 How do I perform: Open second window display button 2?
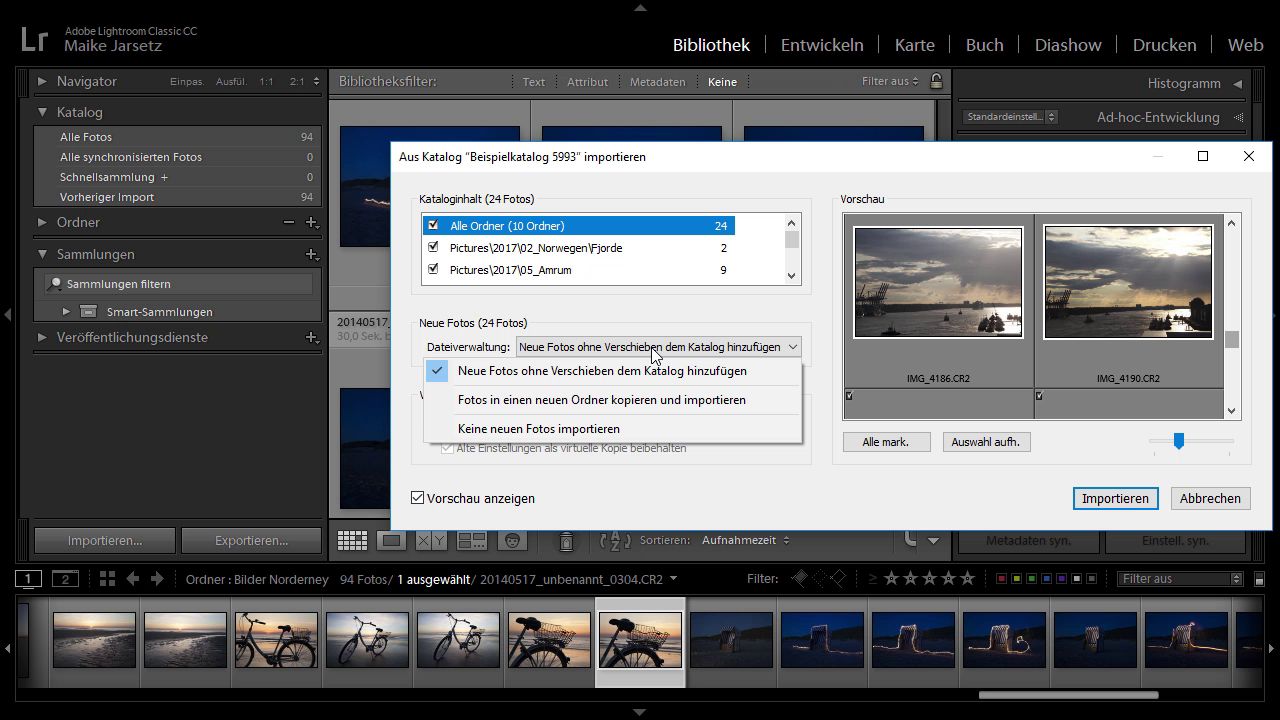click(x=65, y=579)
